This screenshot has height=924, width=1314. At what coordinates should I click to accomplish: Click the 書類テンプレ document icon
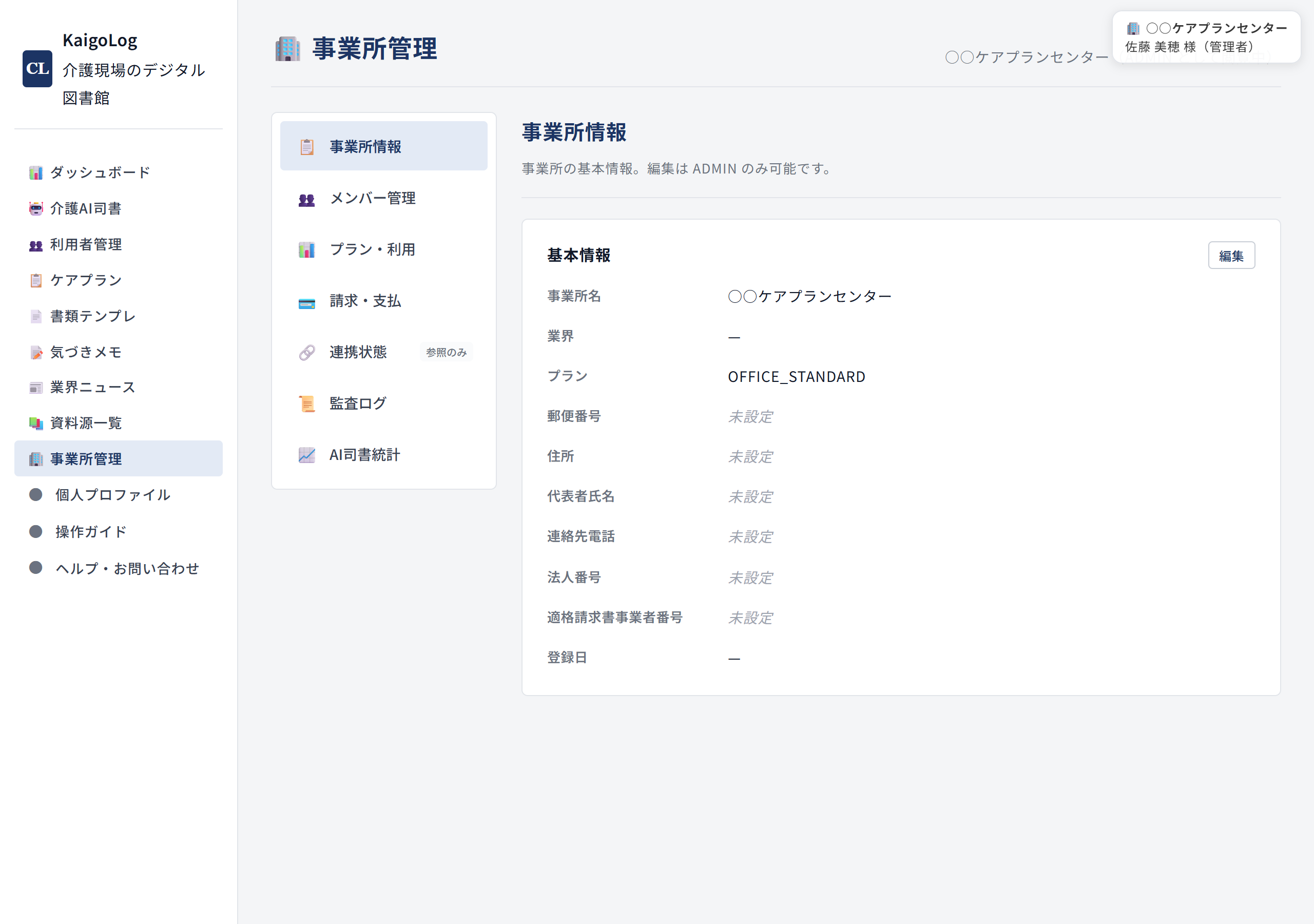(x=36, y=317)
